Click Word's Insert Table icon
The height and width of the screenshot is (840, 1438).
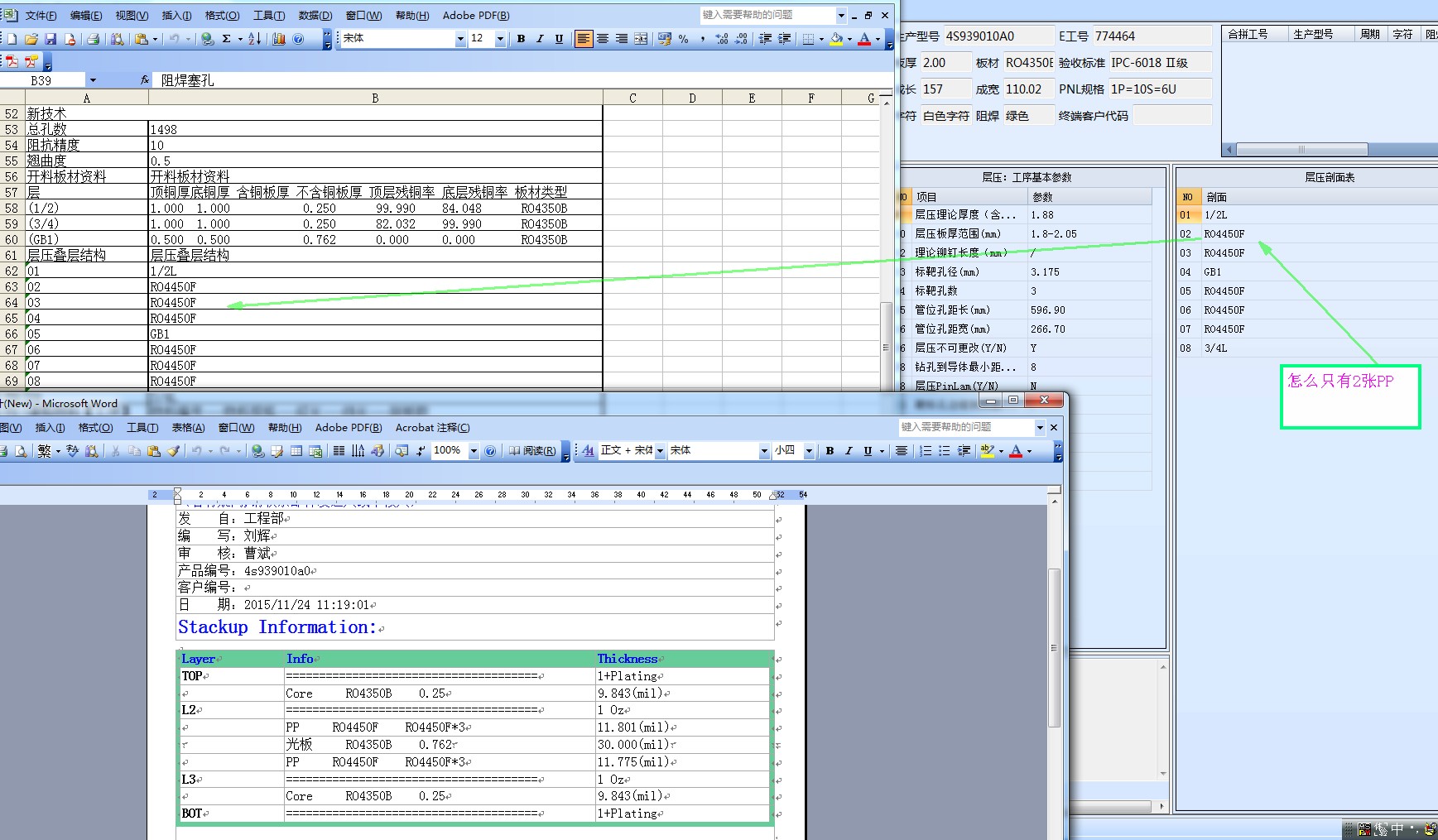tap(296, 451)
